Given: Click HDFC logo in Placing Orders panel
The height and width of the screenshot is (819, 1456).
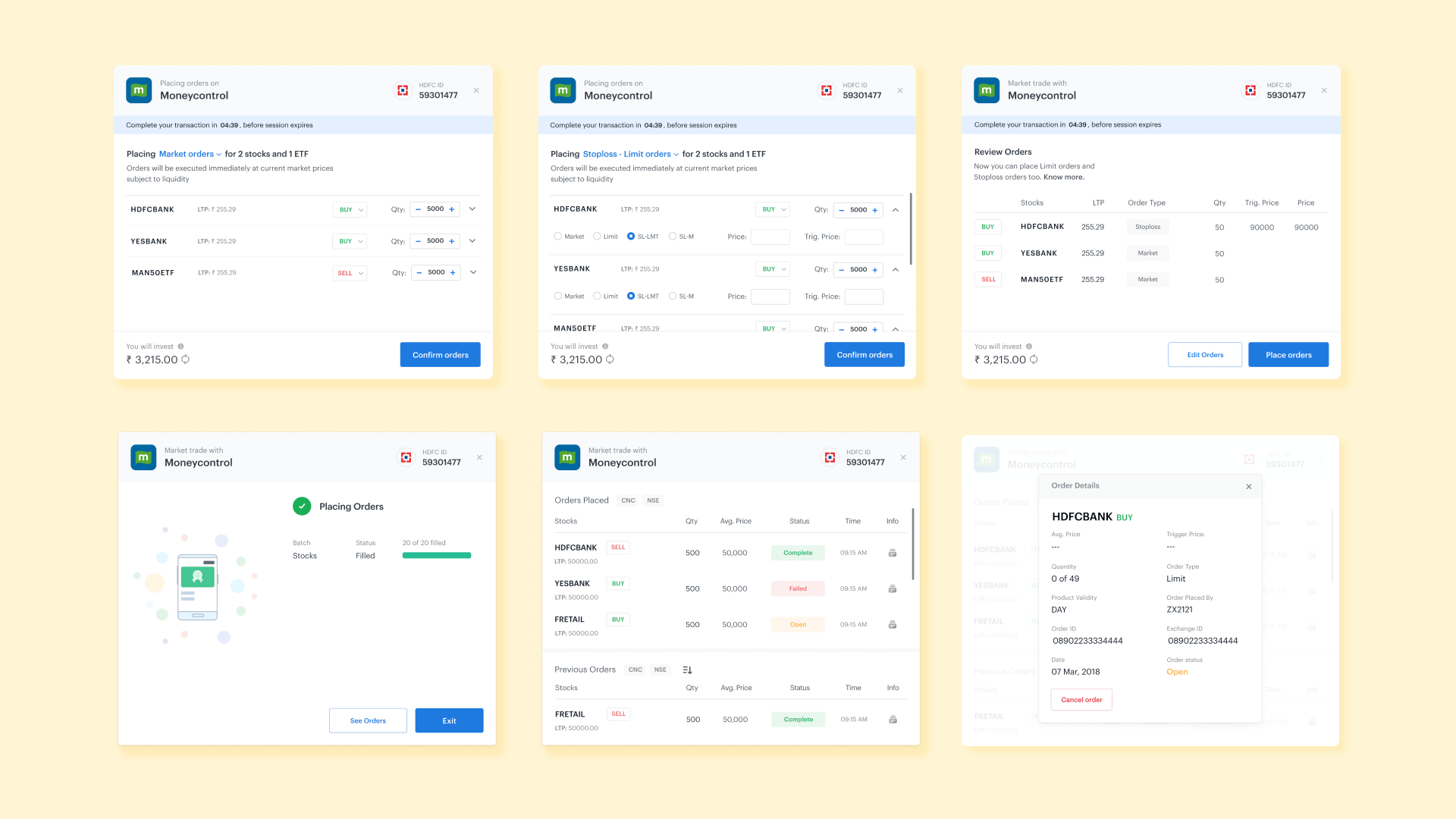Looking at the screenshot, I should pos(406,457).
